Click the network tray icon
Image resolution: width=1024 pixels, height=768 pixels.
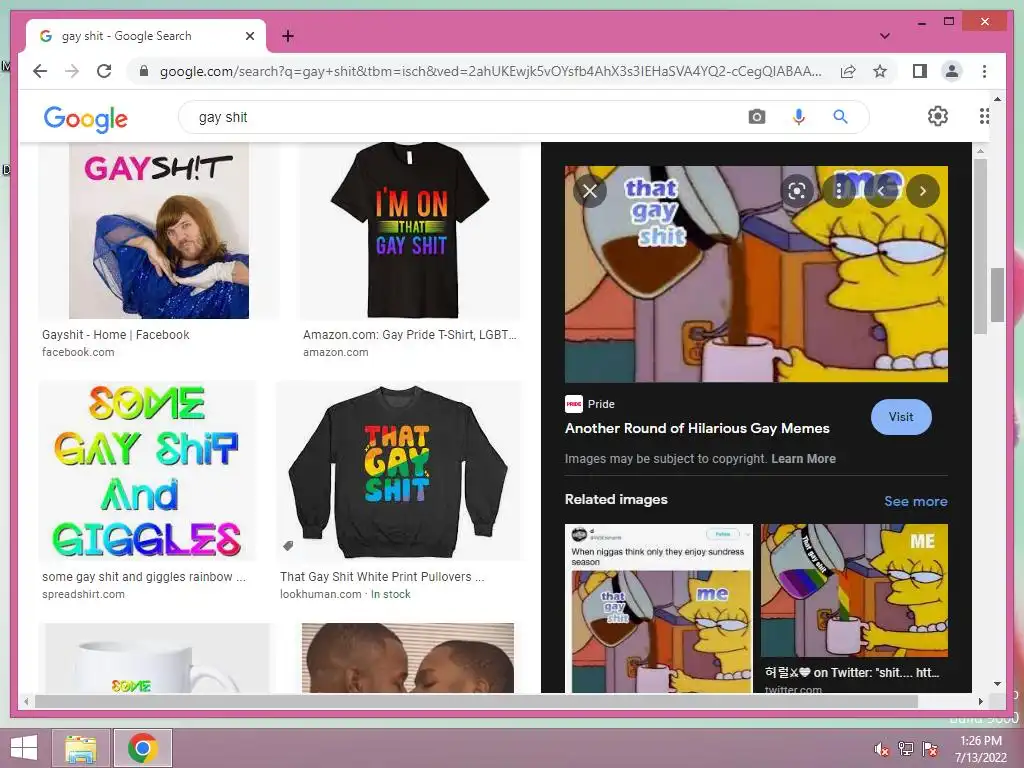tap(906, 748)
